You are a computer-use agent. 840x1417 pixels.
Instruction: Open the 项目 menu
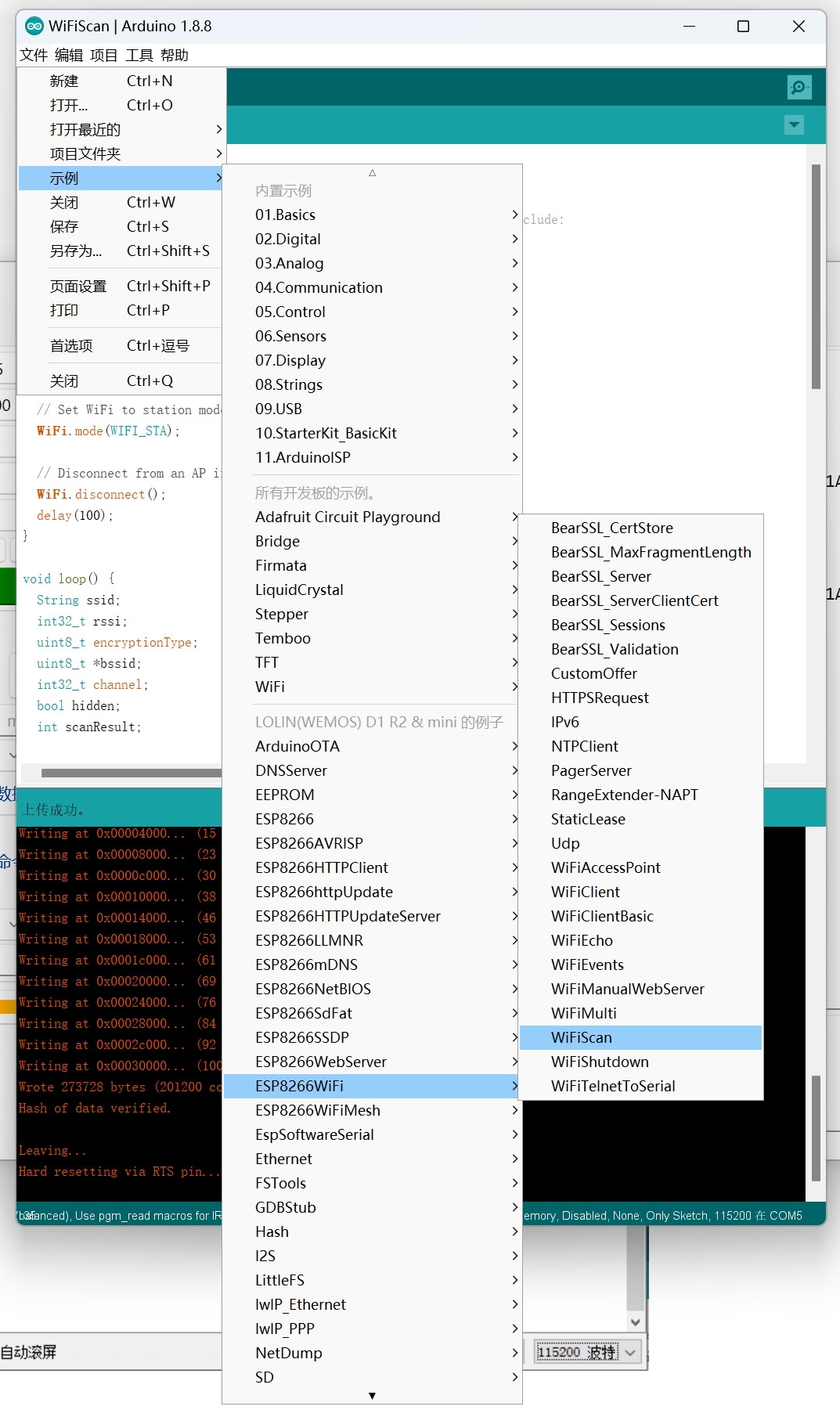[x=104, y=55]
